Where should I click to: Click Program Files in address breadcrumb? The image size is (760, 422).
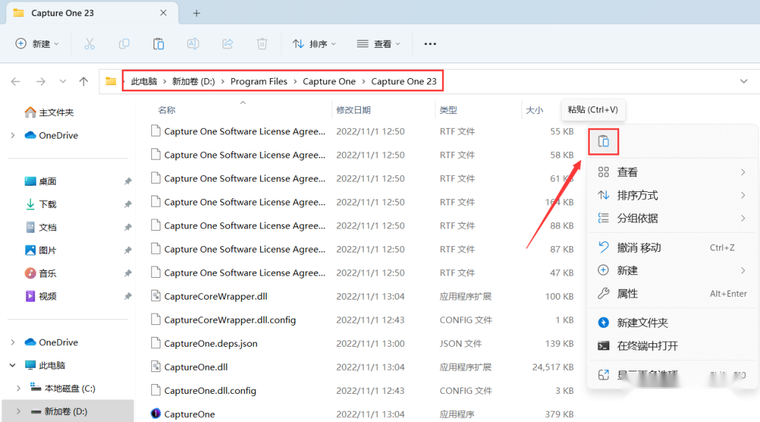point(259,81)
